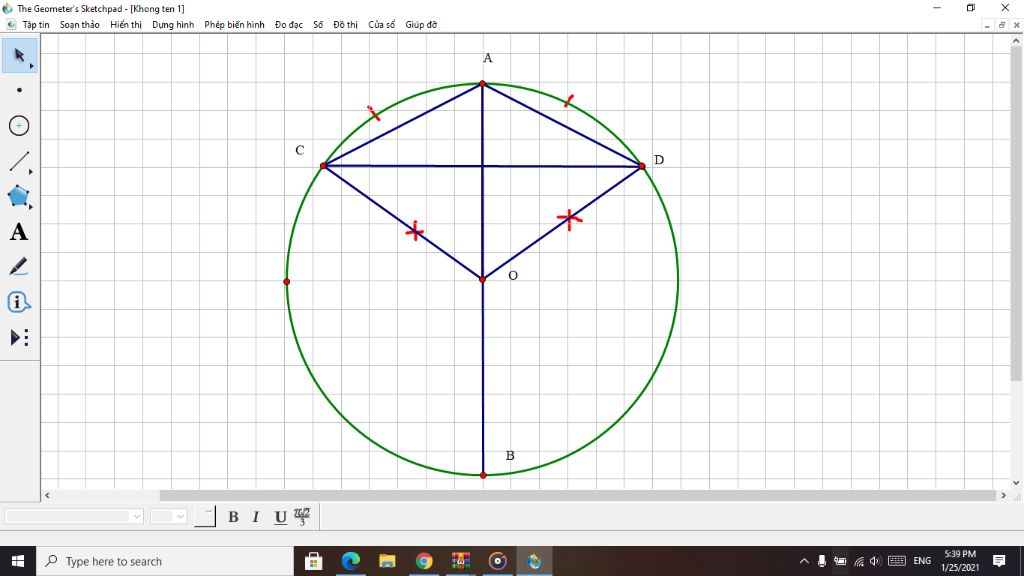Open the Giúp đỡ menu
1024x576 pixels.
coord(421,25)
